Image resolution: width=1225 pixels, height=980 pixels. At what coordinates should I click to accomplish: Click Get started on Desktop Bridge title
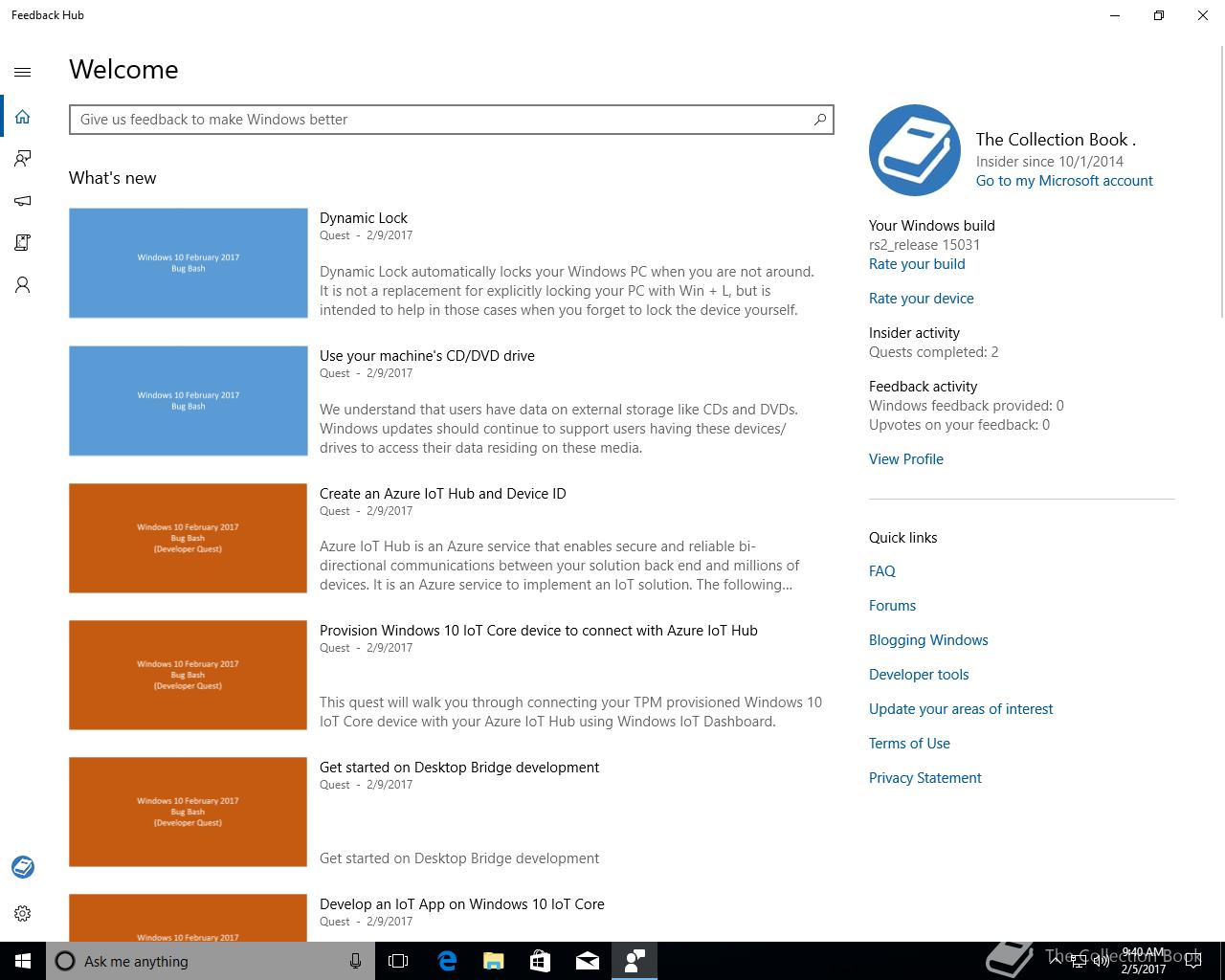tap(459, 768)
